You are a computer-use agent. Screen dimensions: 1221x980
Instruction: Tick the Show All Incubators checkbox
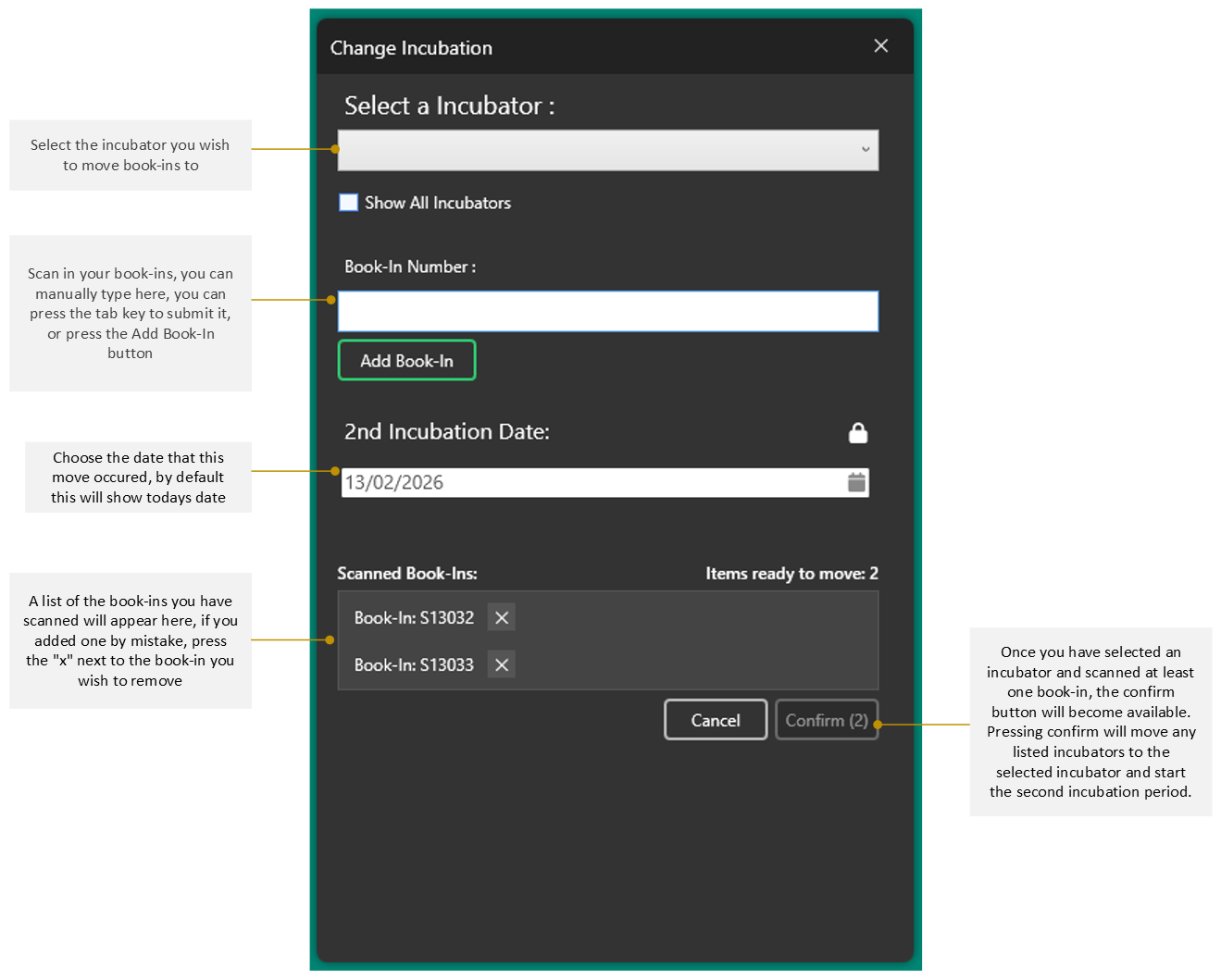349,203
